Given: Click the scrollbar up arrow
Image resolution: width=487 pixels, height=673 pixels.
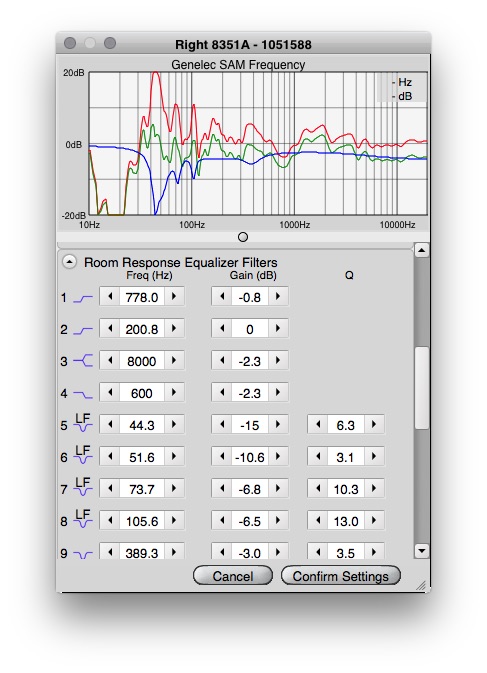Looking at the screenshot, I should click(422, 250).
